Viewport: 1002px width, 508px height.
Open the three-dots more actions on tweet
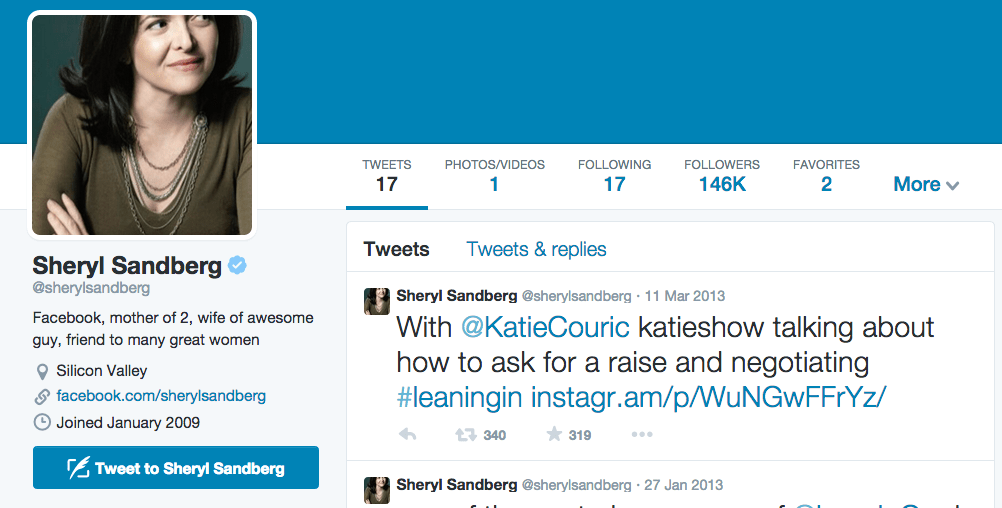(x=641, y=435)
